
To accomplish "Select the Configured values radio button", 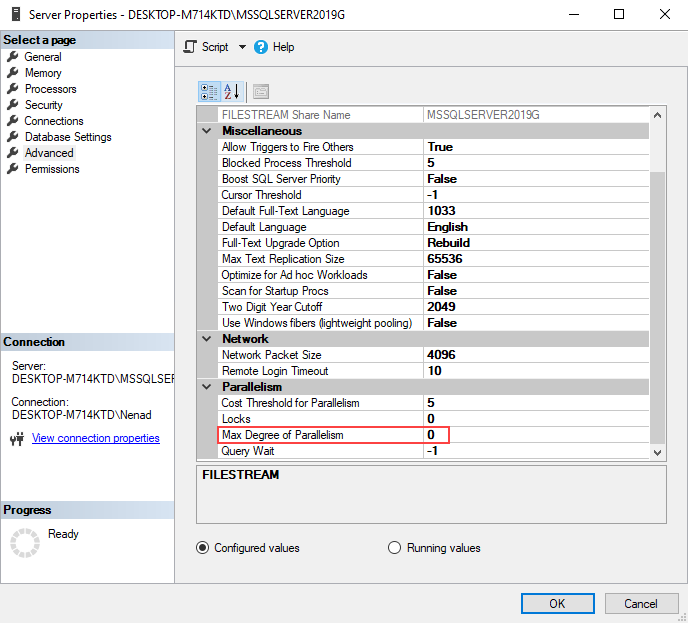I will tap(202, 548).
